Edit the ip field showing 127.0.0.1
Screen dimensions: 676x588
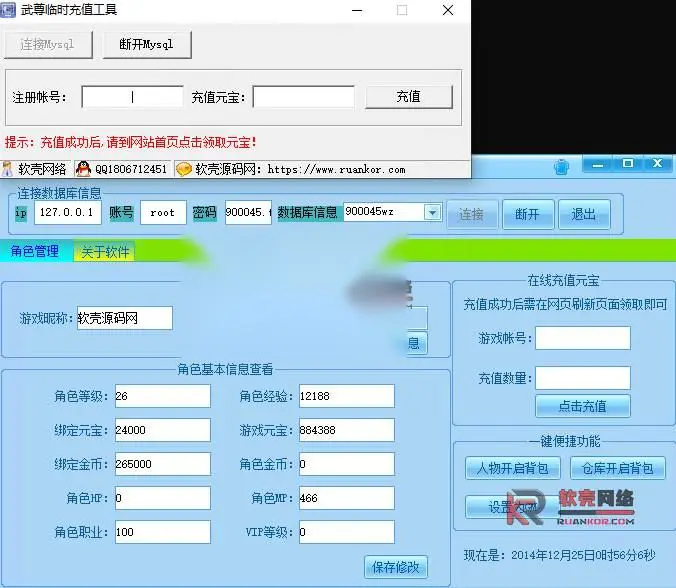(68, 212)
